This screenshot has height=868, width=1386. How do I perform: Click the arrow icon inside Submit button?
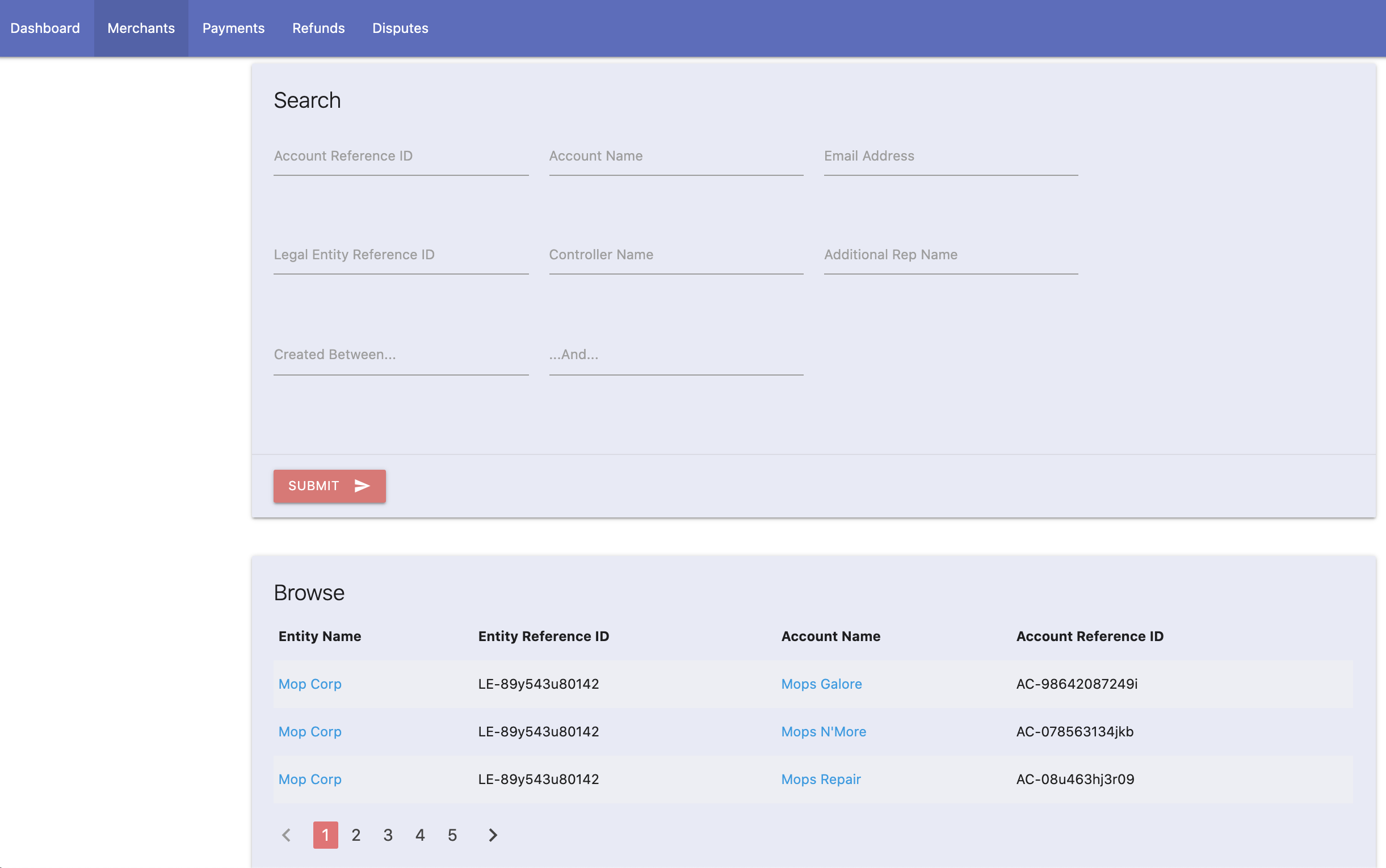(x=361, y=486)
